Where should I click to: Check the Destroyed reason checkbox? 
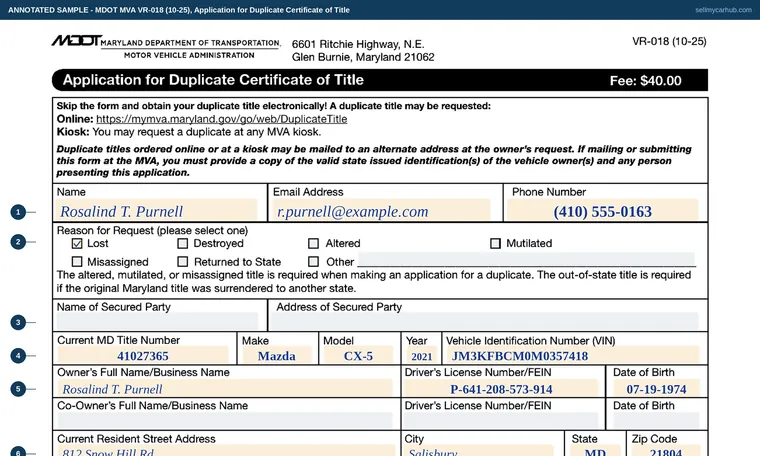click(x=183, y=243)
